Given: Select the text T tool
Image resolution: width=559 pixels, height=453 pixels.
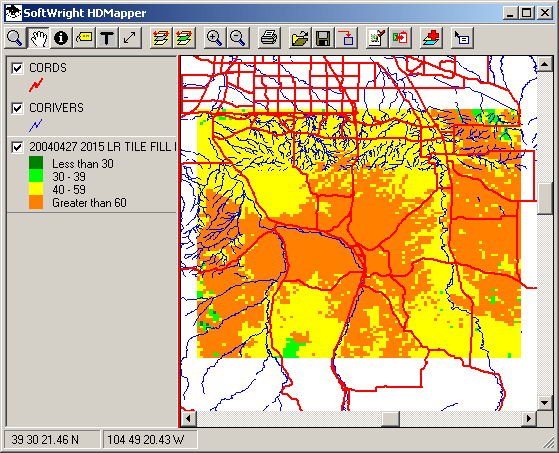Looking at the screenshot, I should point(107,38).
